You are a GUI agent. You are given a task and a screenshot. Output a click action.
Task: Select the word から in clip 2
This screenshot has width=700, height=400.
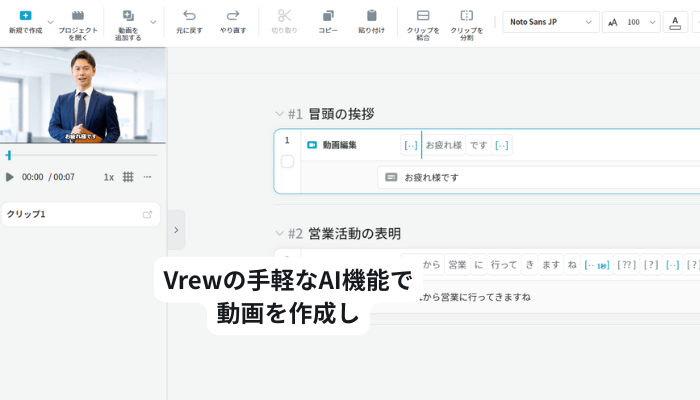coord(431,265)
